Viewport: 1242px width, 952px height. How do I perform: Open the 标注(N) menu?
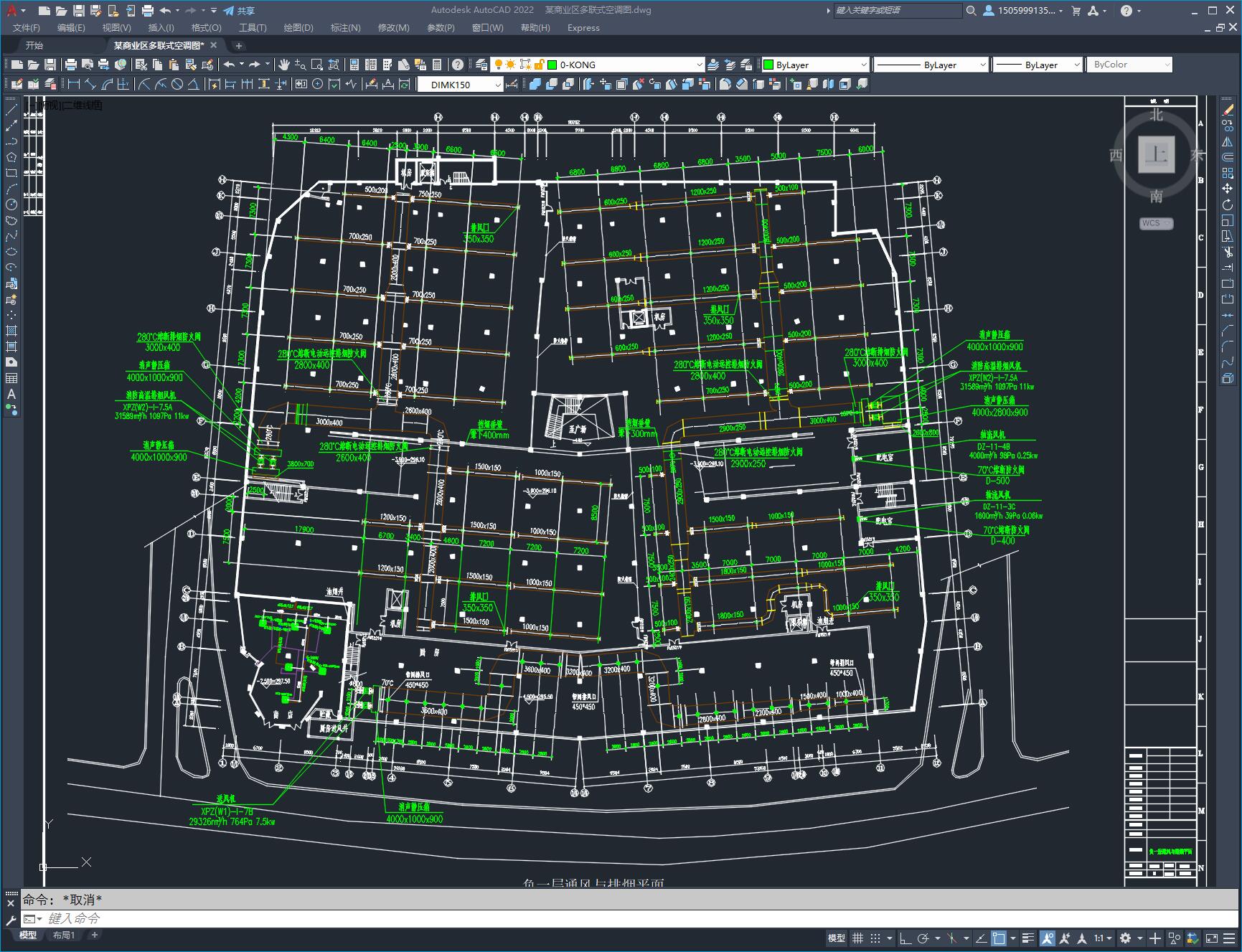point(345,27)
